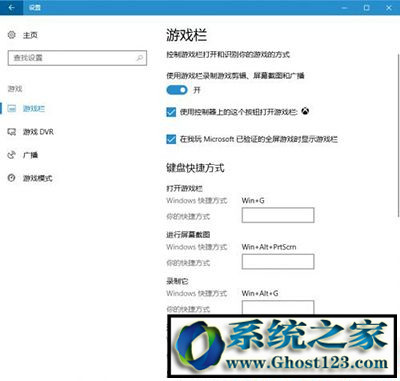Click the Xbox controller button icon
Viewport: 400px width, 381px height.
click(x=305, y=111)
